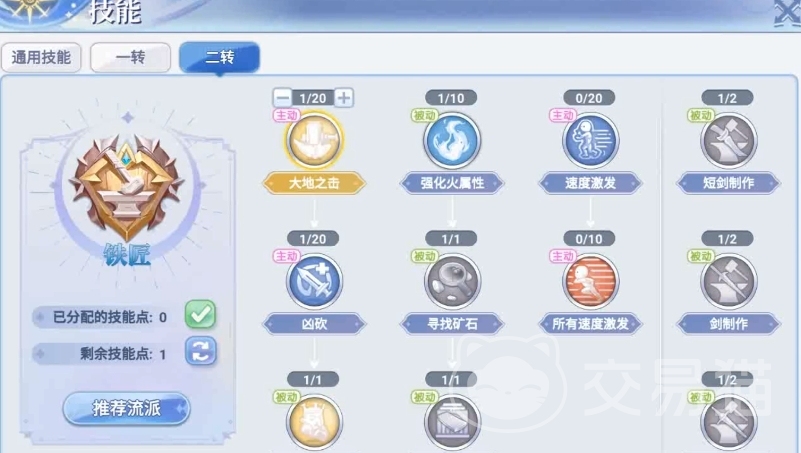Select the 凶砍 sword skill icon
Image resolution: width=801 pixels, height=453 pixels.
click(314, 281)
